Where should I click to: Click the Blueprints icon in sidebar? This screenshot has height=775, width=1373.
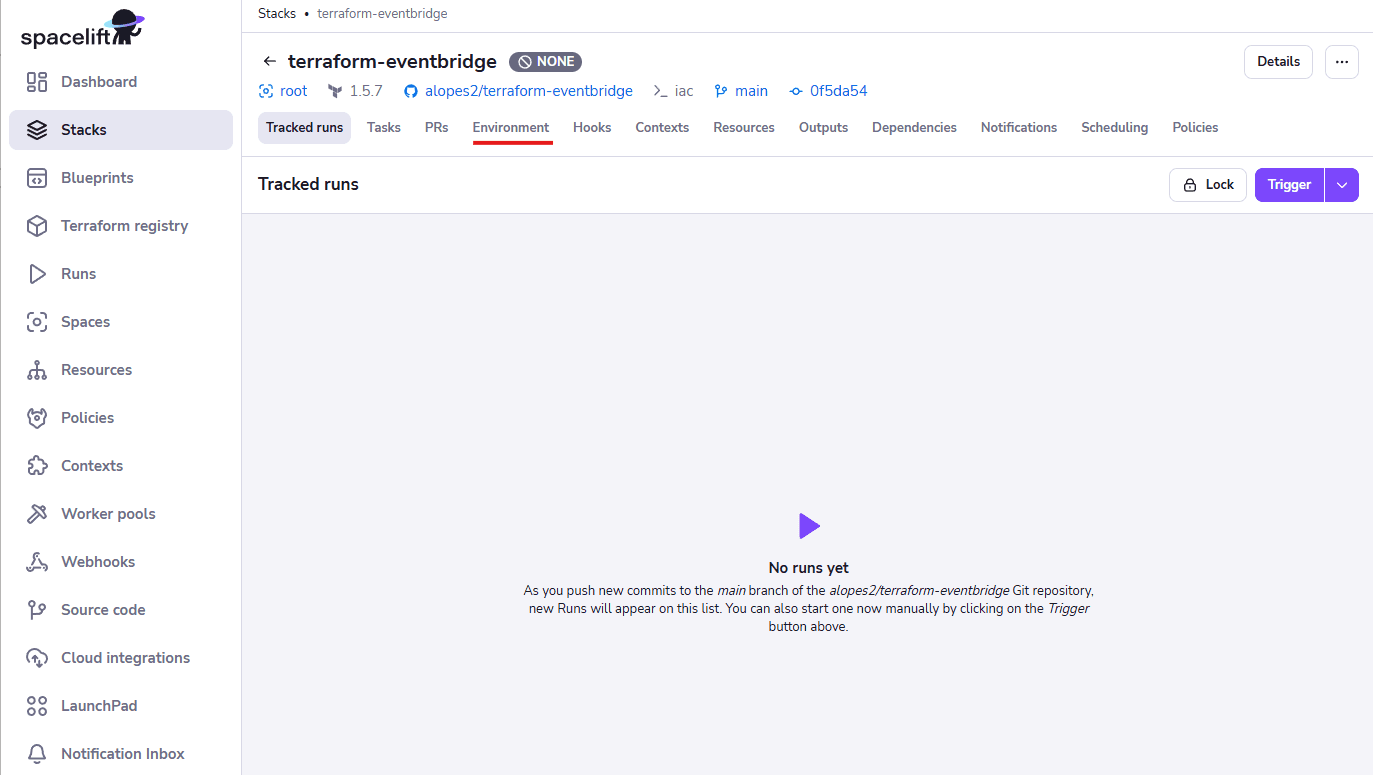(37, 178)
